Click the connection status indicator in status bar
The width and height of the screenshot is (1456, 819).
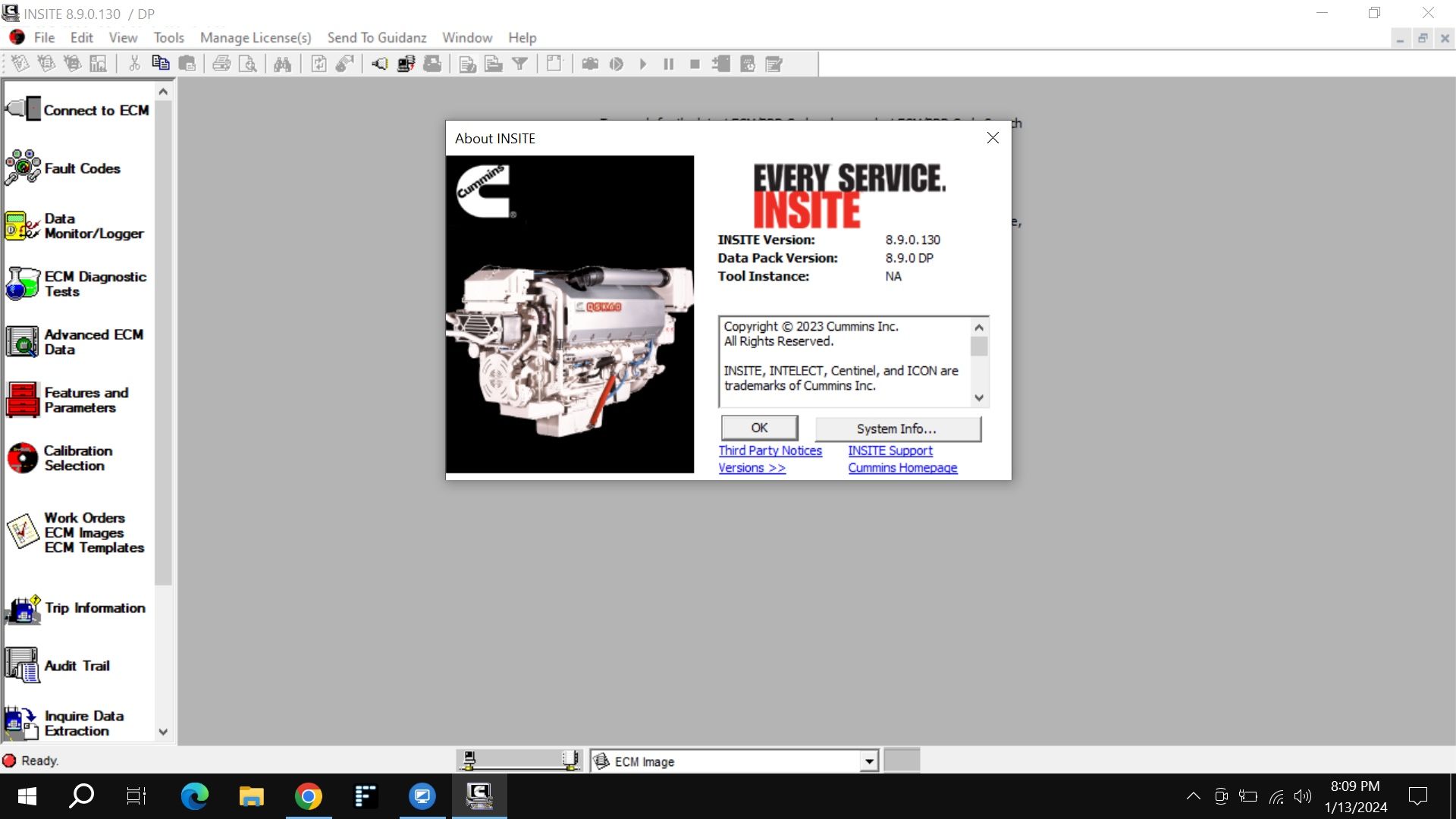coord(519,760)
